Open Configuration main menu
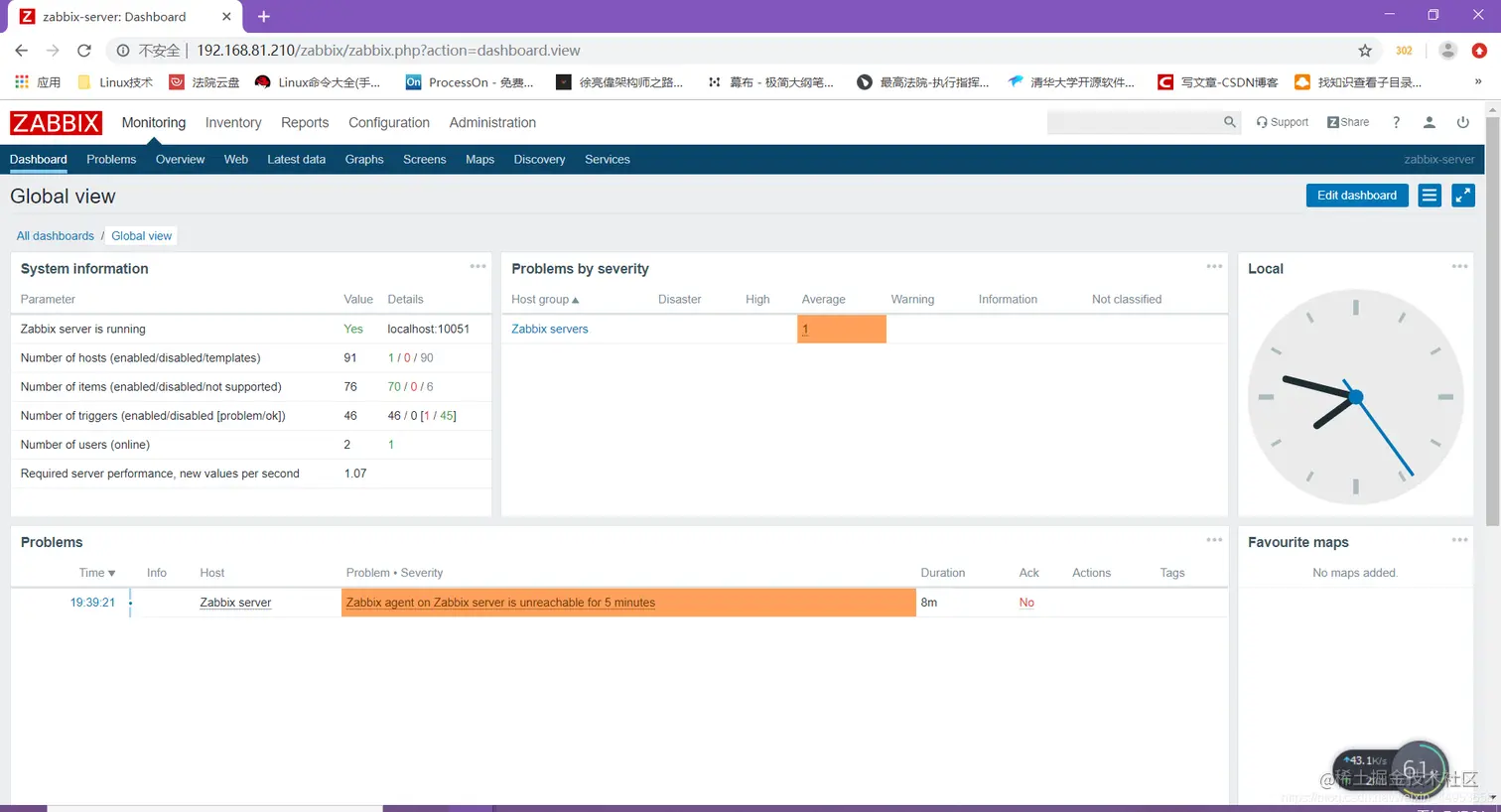Screen dimensions: 1501x812 (x=389, y=122)
